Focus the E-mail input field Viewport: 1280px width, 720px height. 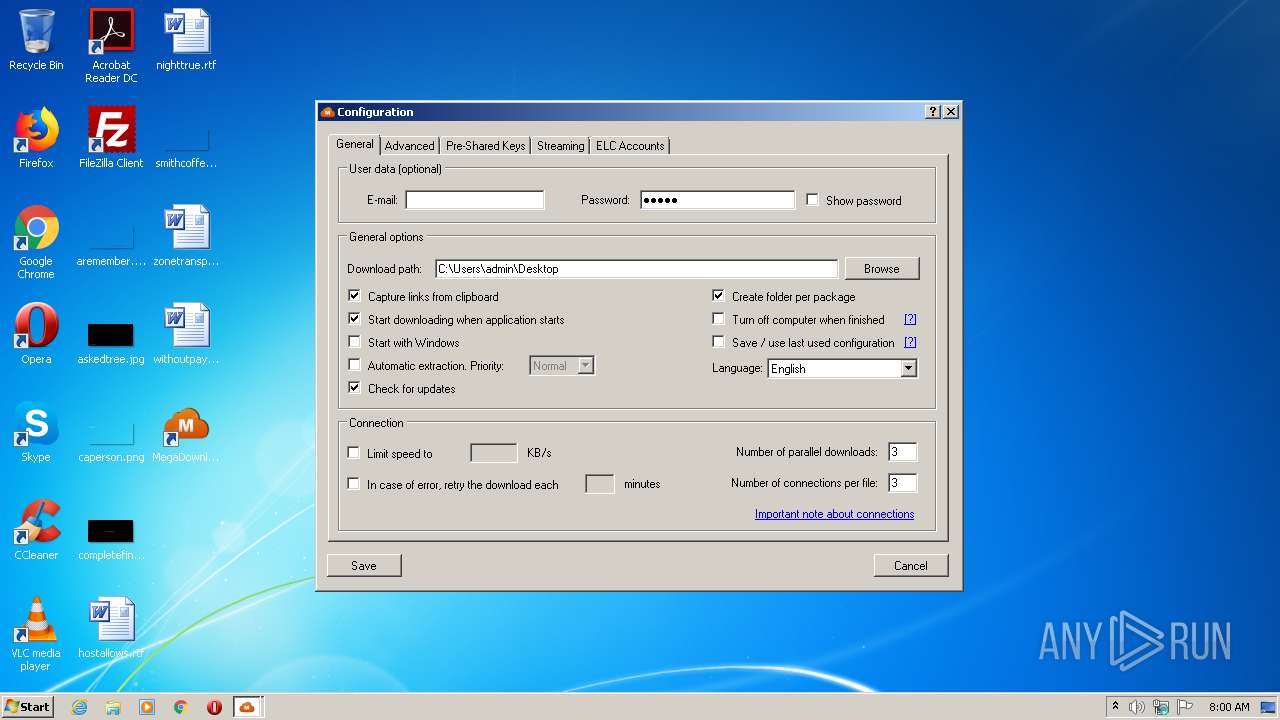click(475, 200)
